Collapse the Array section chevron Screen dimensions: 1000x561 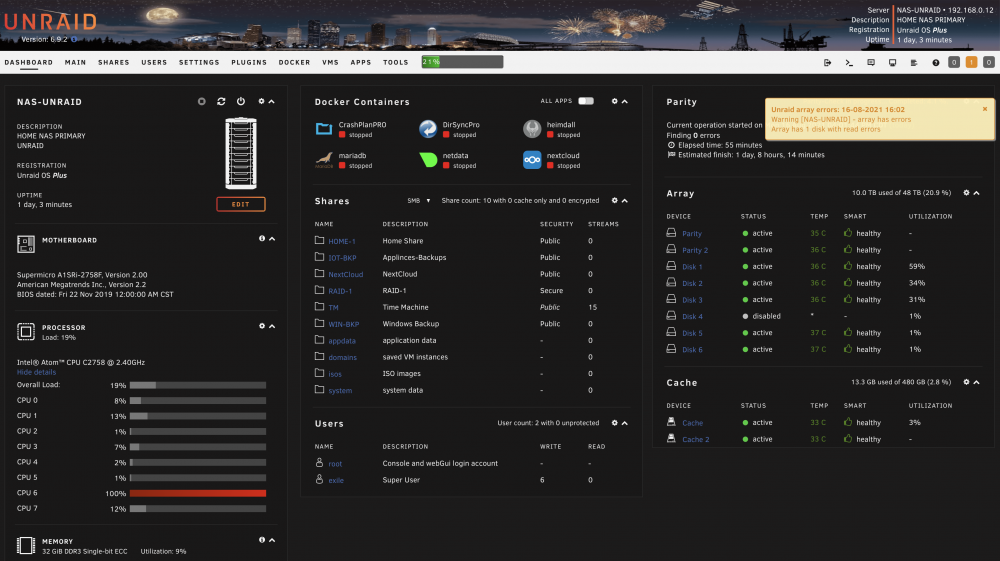tap(976, 193)
